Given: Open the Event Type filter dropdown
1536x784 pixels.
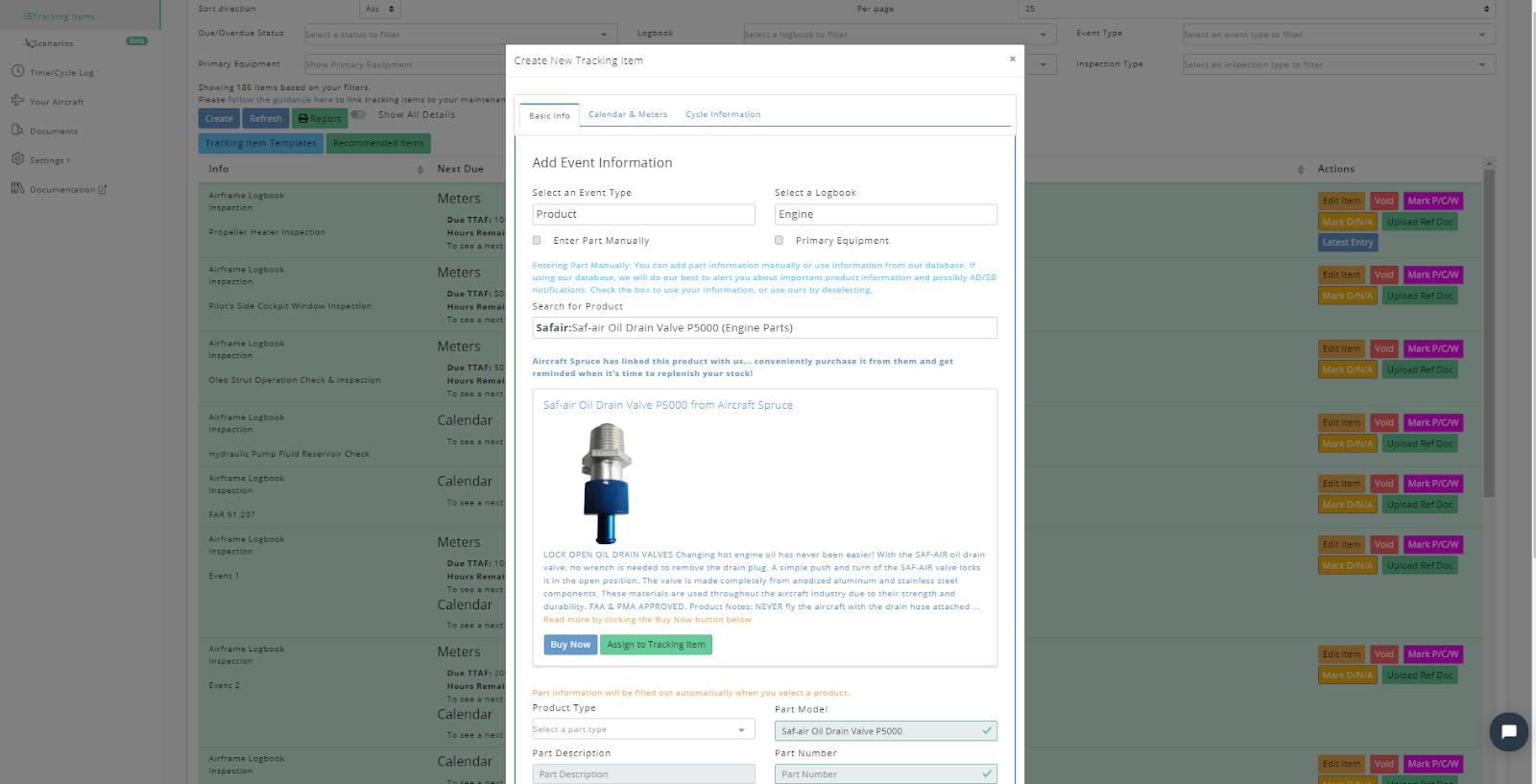Looking at the screenshot, I should coord(1339,35).
